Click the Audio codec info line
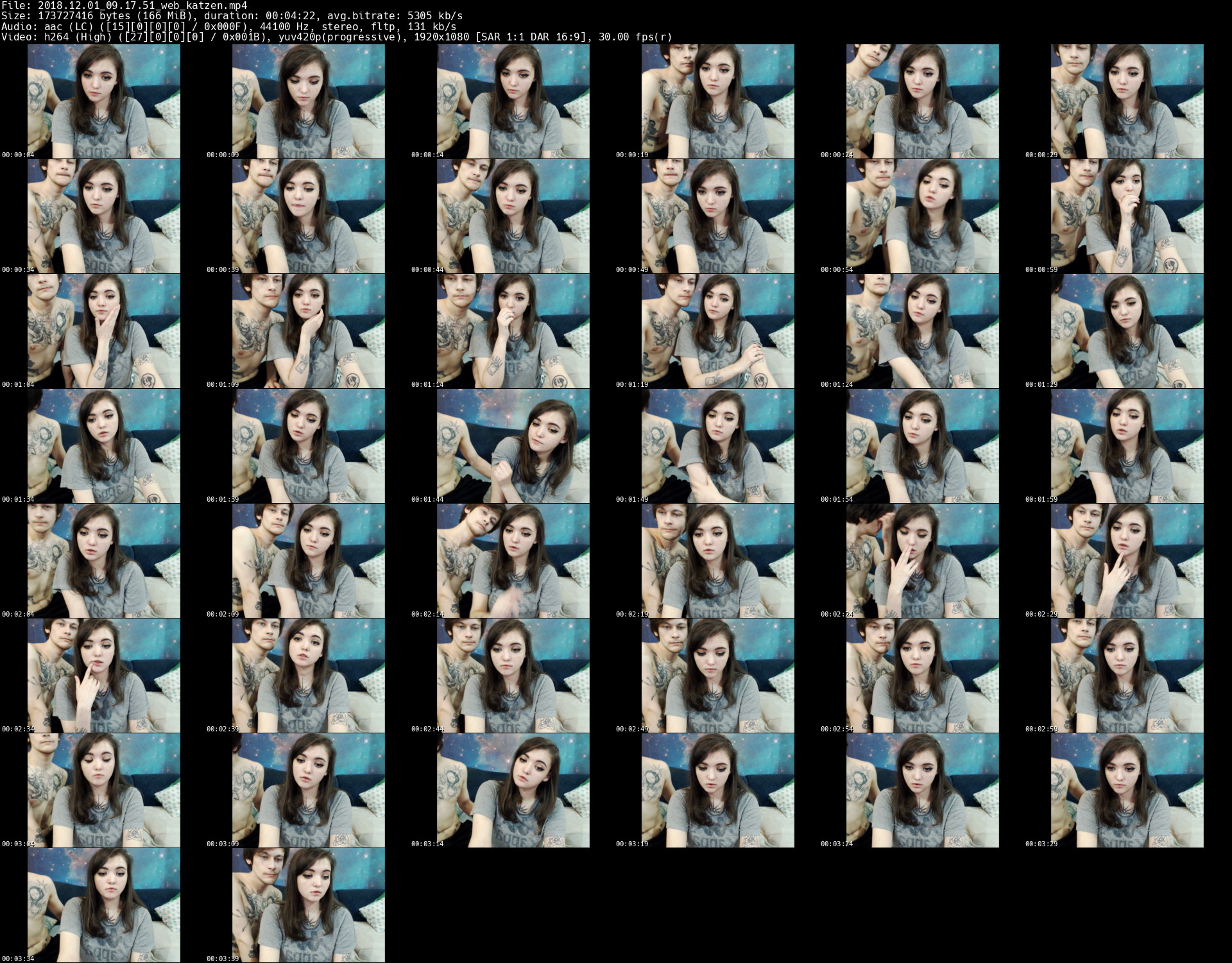This screenshot has width=1232, height=963. pos(228,26)
